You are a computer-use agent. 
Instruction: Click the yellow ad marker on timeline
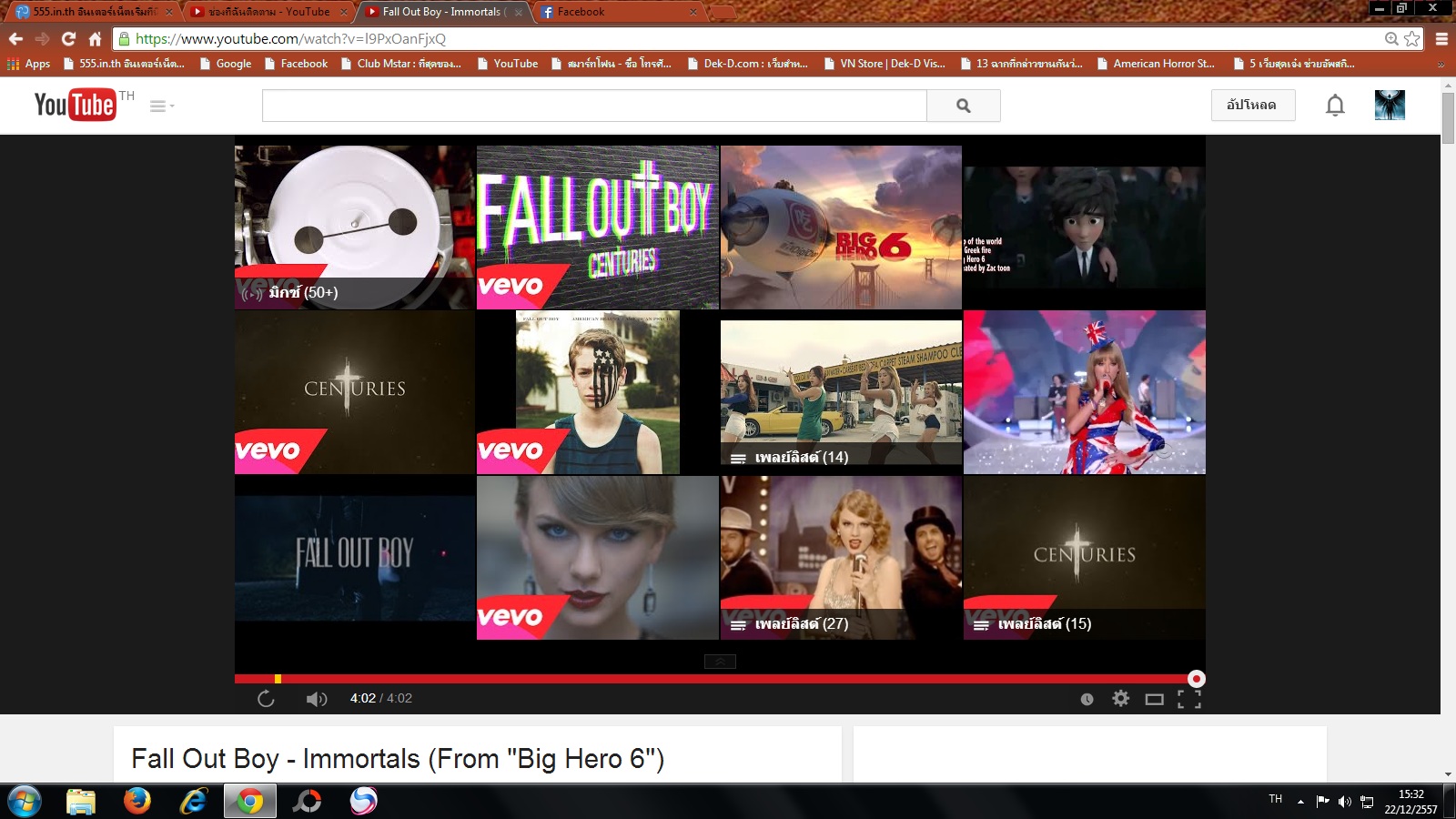[x=278, y=679]
